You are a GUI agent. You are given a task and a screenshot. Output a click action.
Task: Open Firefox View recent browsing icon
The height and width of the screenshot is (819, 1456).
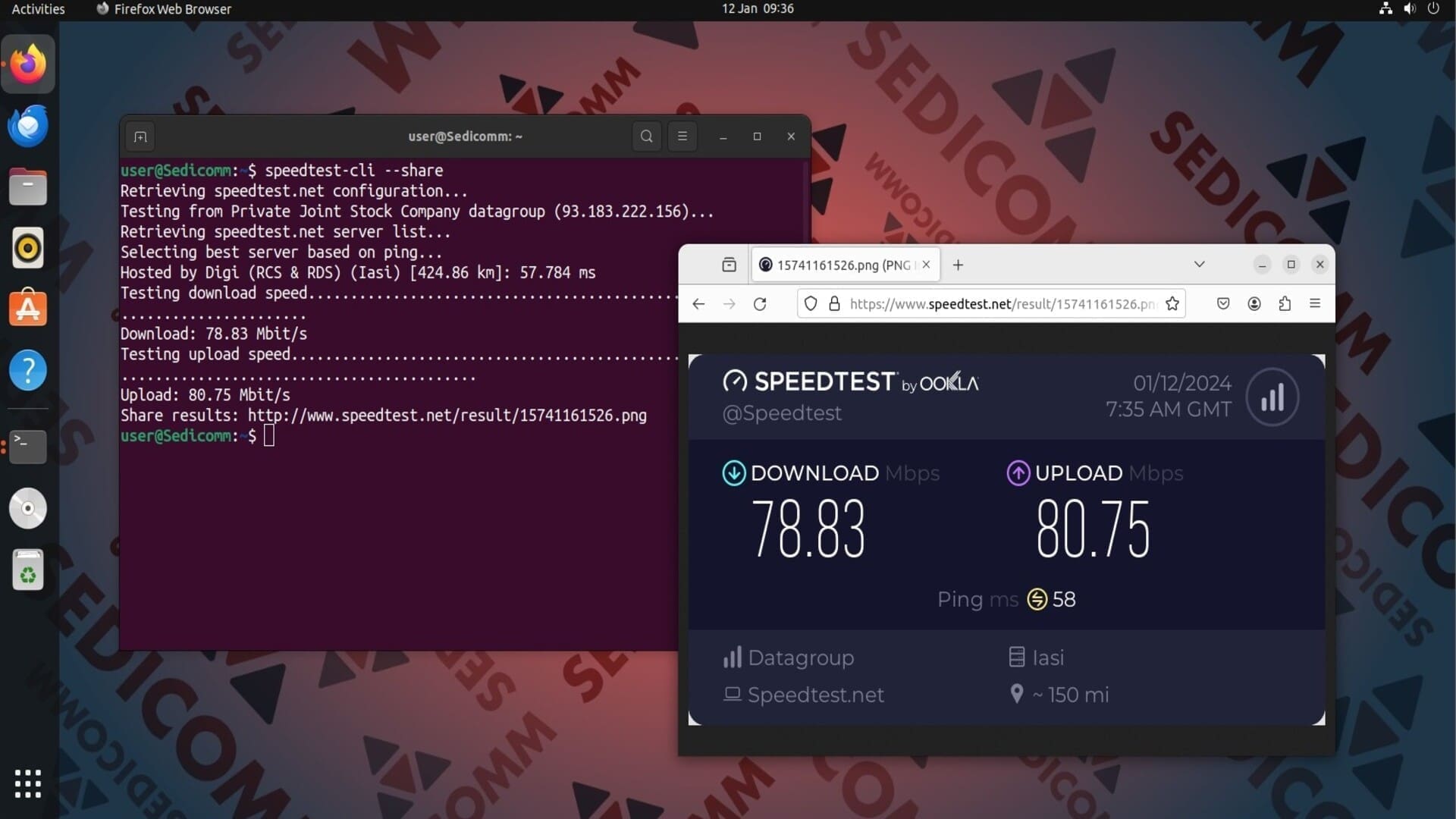pyautogui.click(x=729, y=265)
